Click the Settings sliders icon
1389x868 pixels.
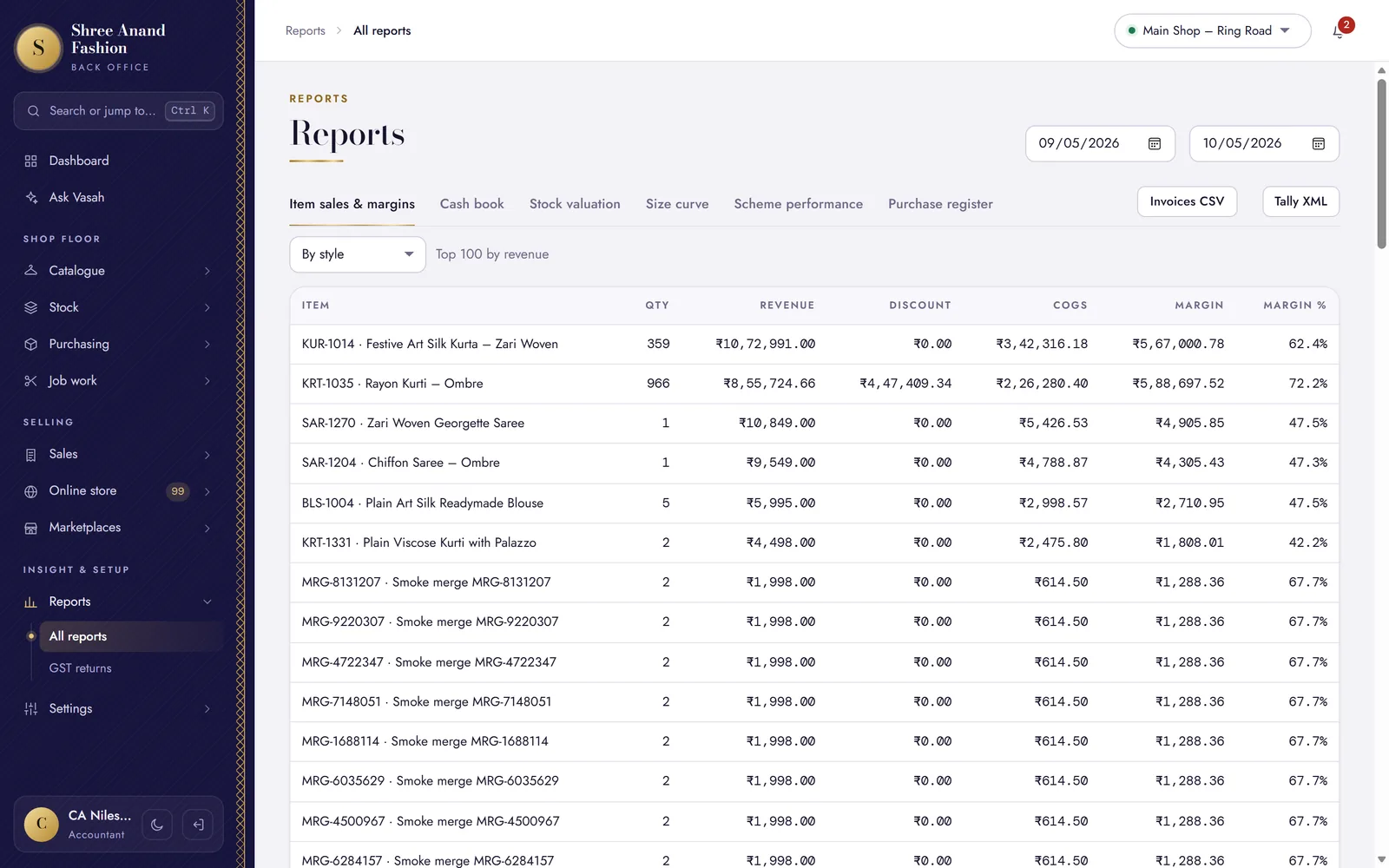[31, 709]
